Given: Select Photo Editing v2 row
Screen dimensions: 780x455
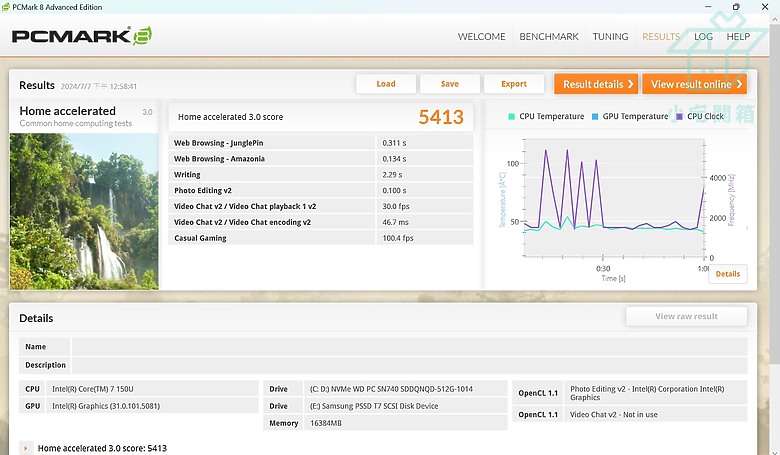Looking at the screenshot, I should click(x=321, y=190).
